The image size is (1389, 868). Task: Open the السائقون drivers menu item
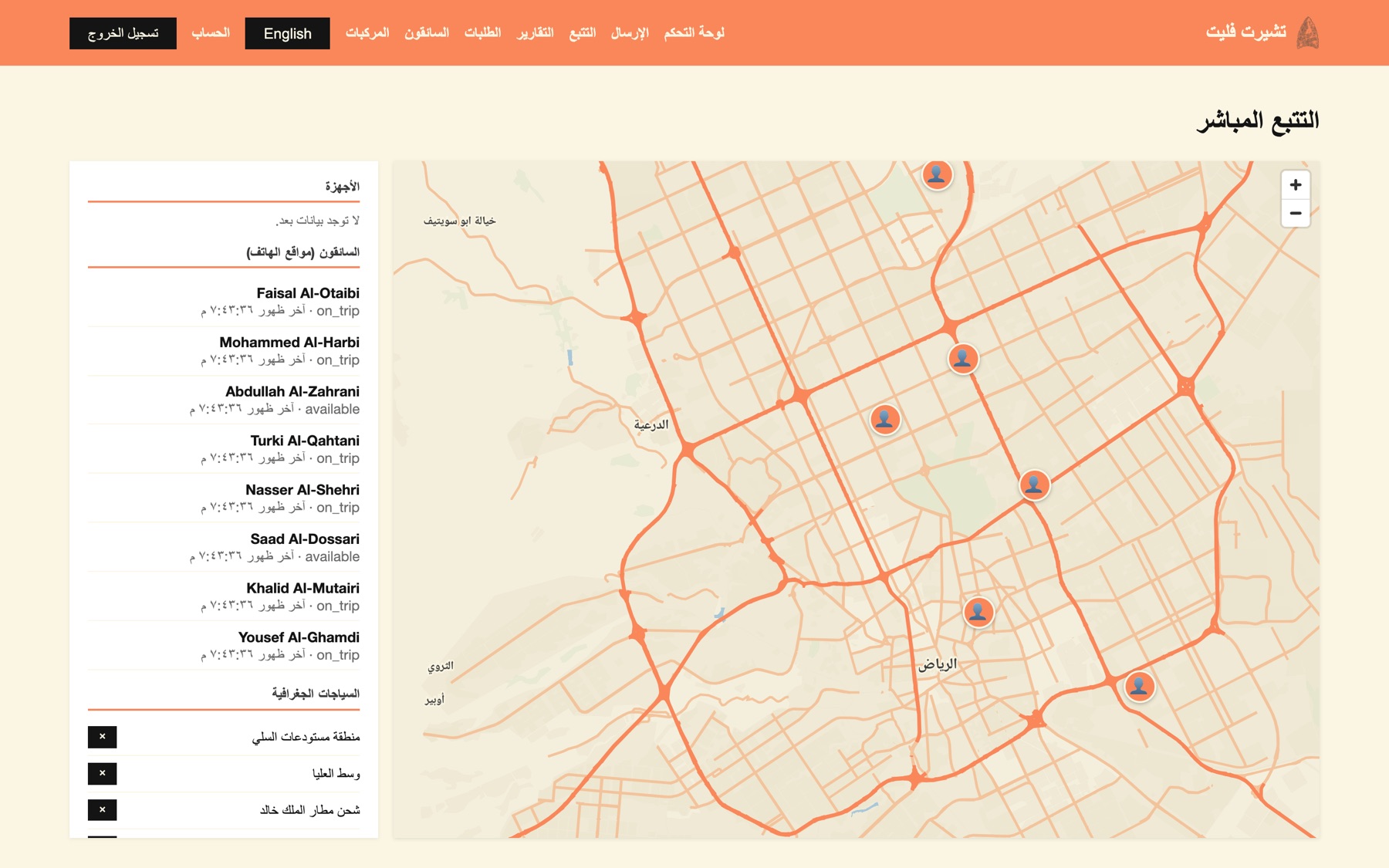tap(427, 32)
